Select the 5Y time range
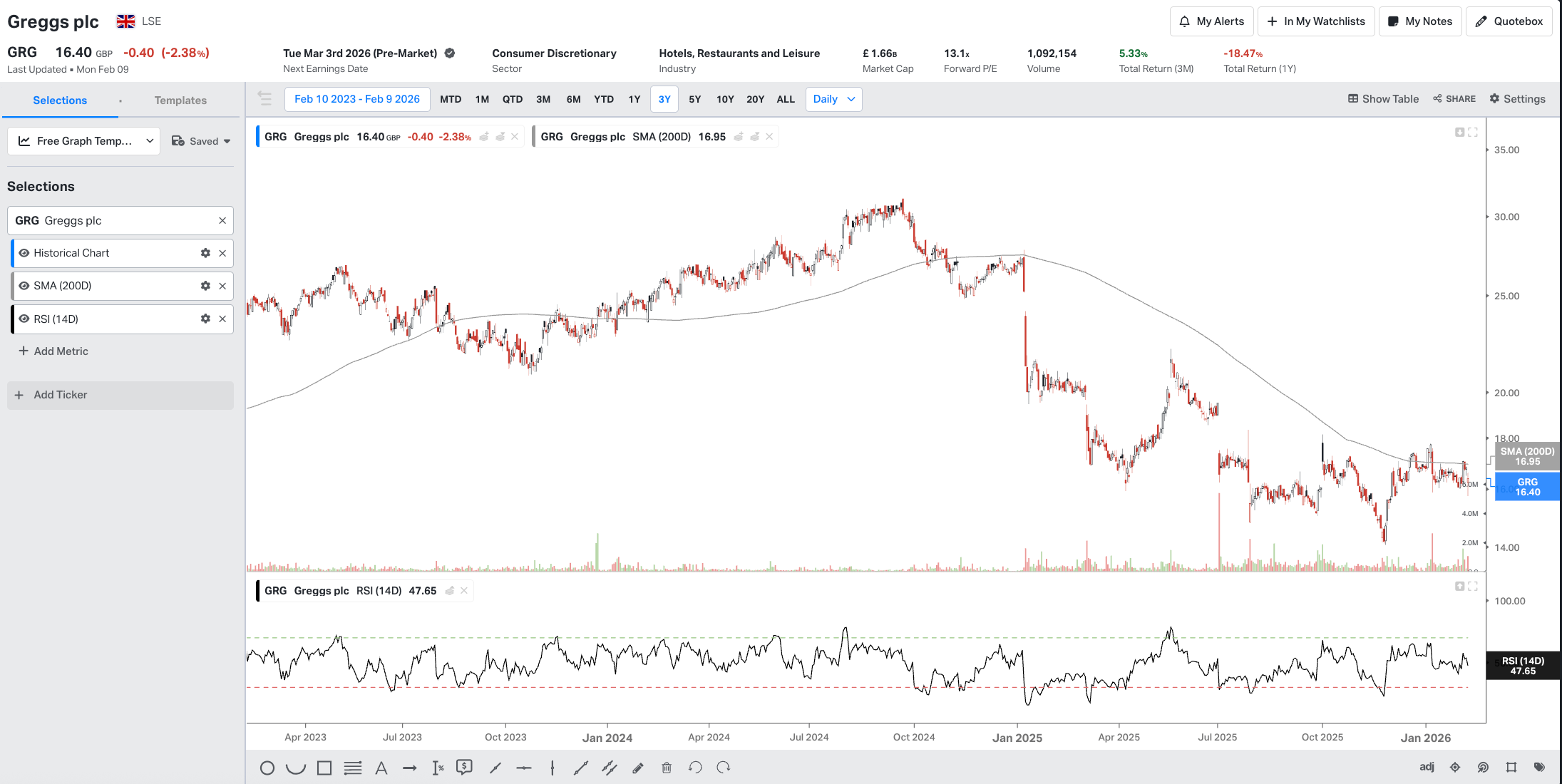Image resolution: width=1562 pixels, height=784 pixels. coord(694,99)
